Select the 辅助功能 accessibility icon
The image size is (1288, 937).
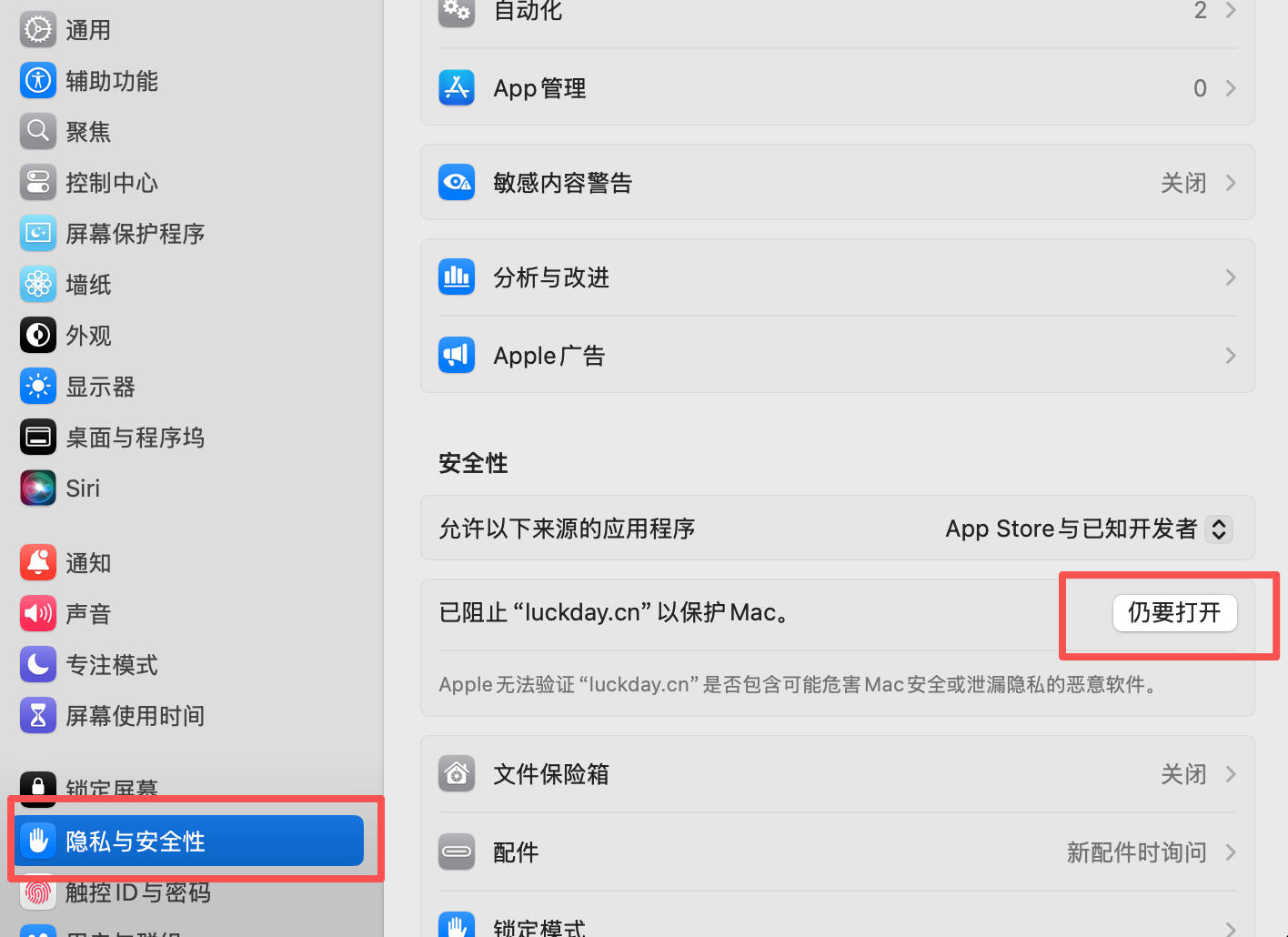coord(38,81)
